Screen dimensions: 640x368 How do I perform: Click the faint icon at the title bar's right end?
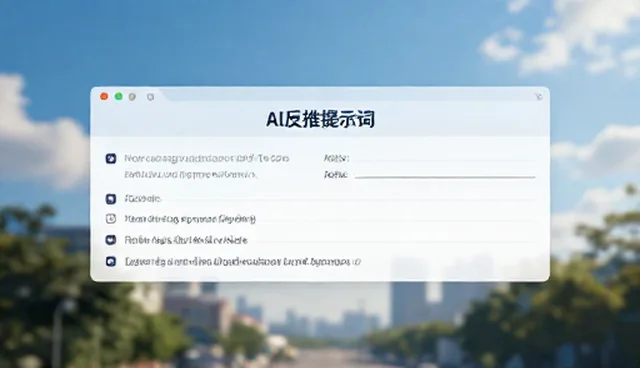pos(538,97)
